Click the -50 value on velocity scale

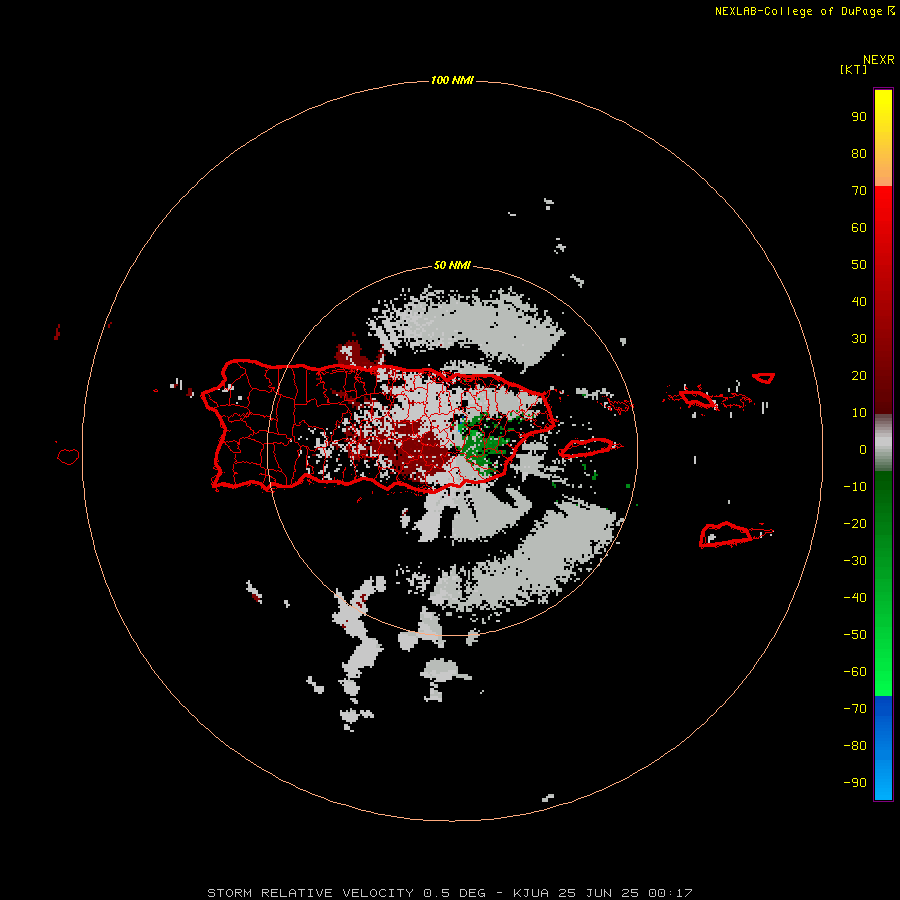[x=855, y=635]
